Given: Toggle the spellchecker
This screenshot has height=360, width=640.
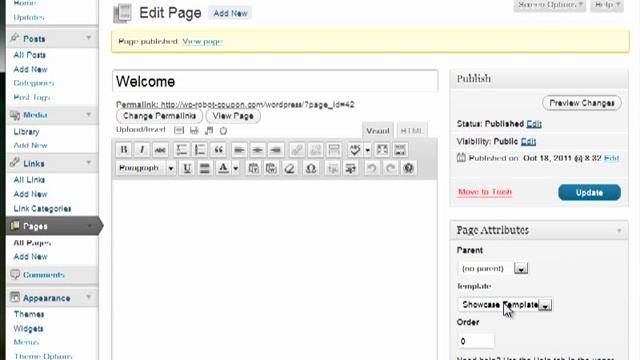Looking at the screenshot, I should click(355, 149).
